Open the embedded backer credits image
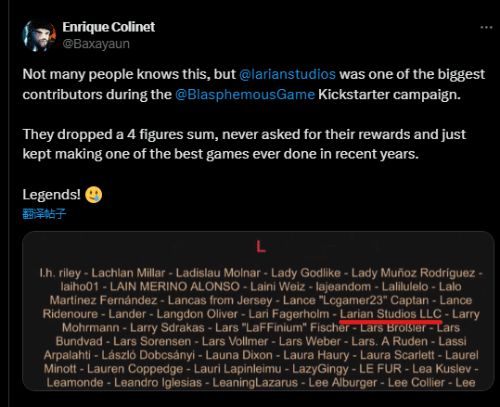The image size is (500, 407). pyautogui.click(x=258, y=311)
